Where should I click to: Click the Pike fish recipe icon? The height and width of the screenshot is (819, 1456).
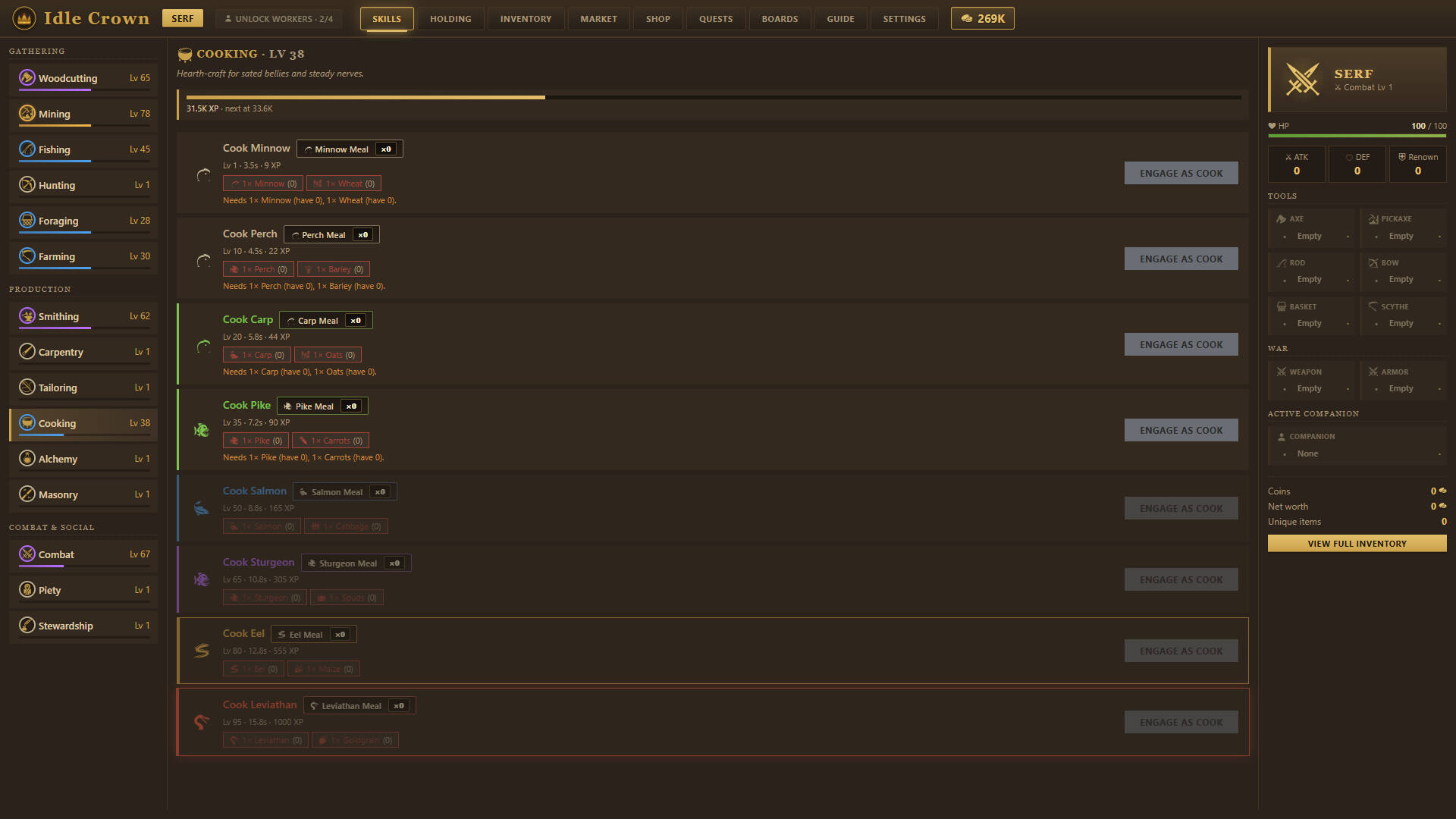coord(202,430)
